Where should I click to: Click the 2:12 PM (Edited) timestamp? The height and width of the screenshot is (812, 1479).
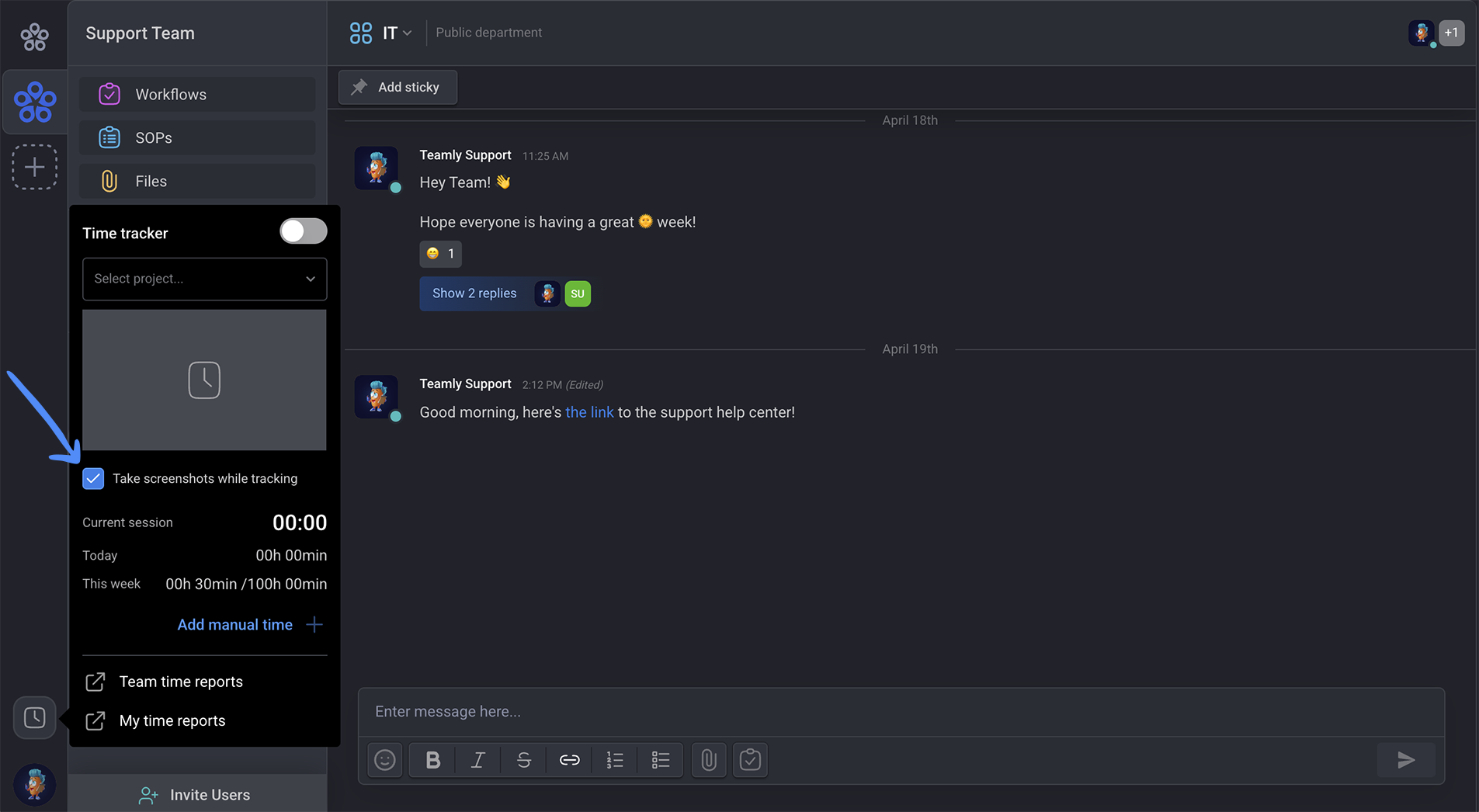(x=562, y=385)
